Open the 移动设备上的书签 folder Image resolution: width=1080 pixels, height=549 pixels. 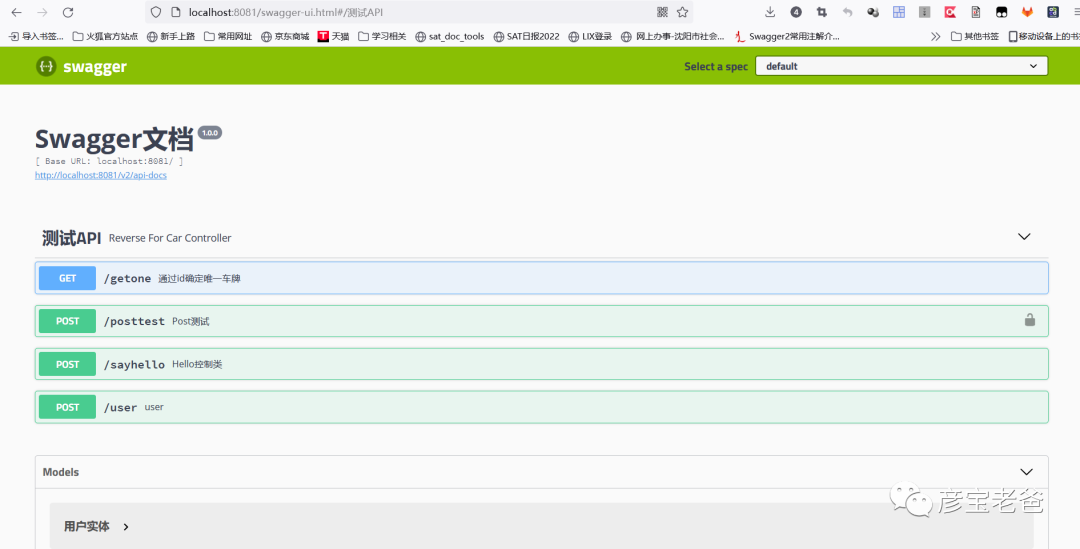tap(1043, 37)
